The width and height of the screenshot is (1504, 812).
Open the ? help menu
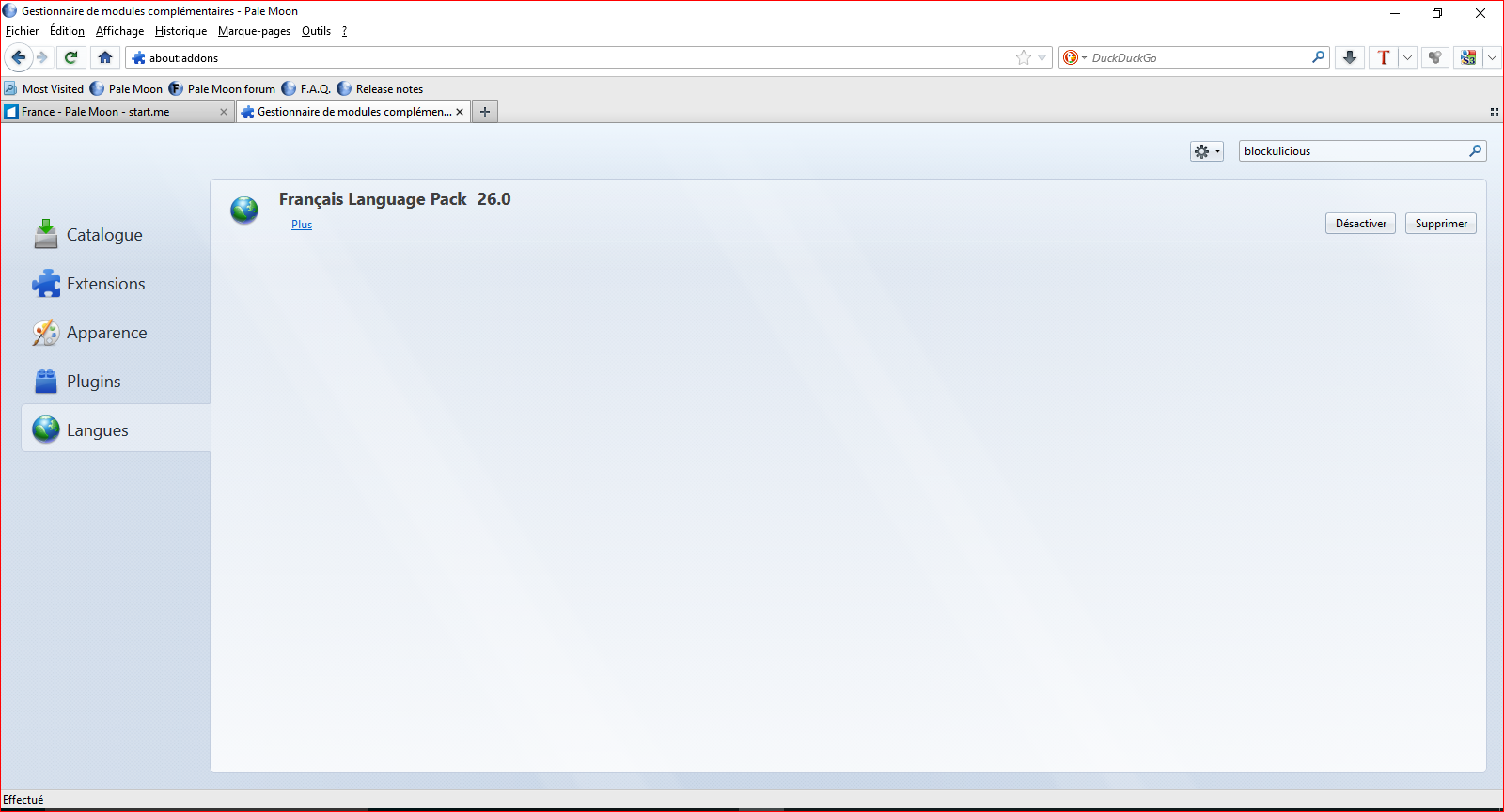(344, 31)
